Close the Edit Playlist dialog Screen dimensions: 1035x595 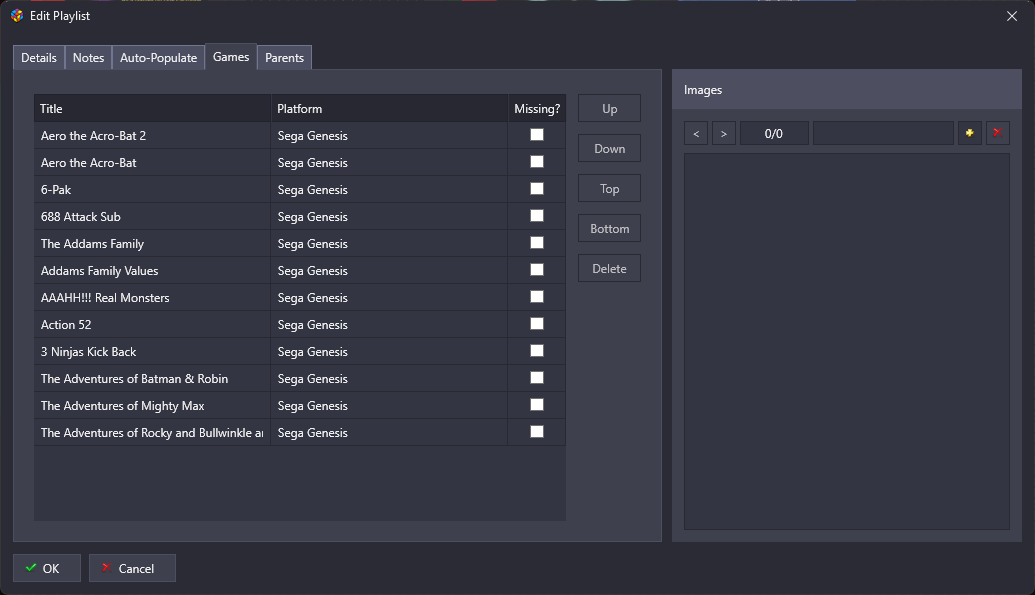[1011, 16]
